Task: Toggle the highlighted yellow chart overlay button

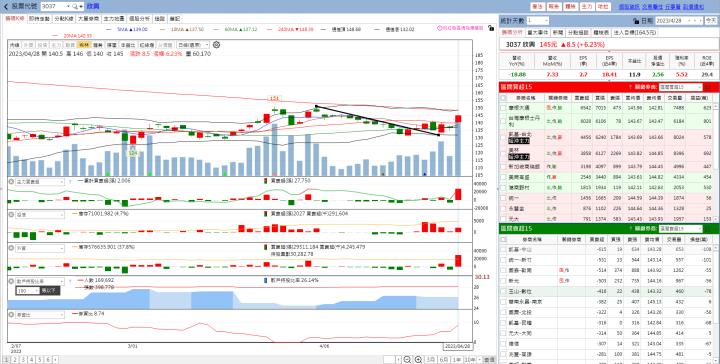Action: [84, 45]
